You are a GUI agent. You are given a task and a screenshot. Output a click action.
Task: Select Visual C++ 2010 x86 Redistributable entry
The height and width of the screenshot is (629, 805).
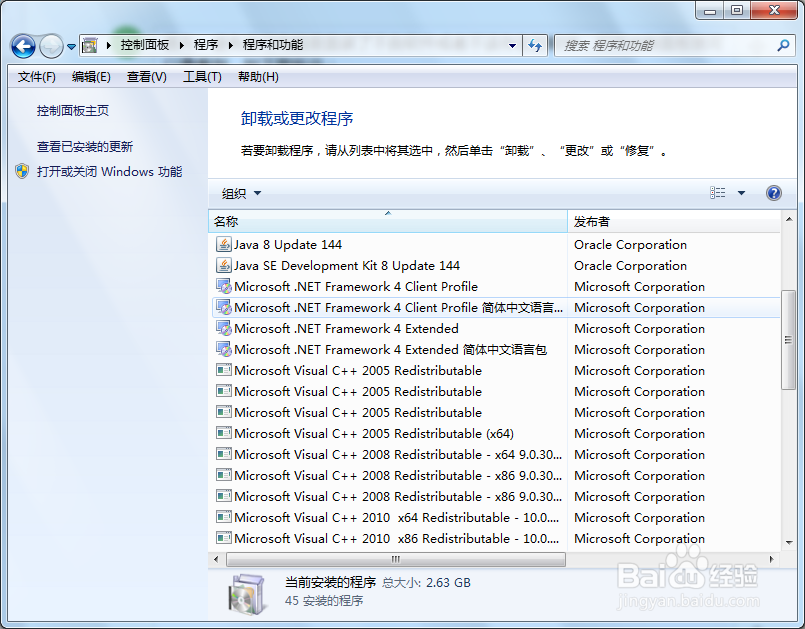[495, 539]
